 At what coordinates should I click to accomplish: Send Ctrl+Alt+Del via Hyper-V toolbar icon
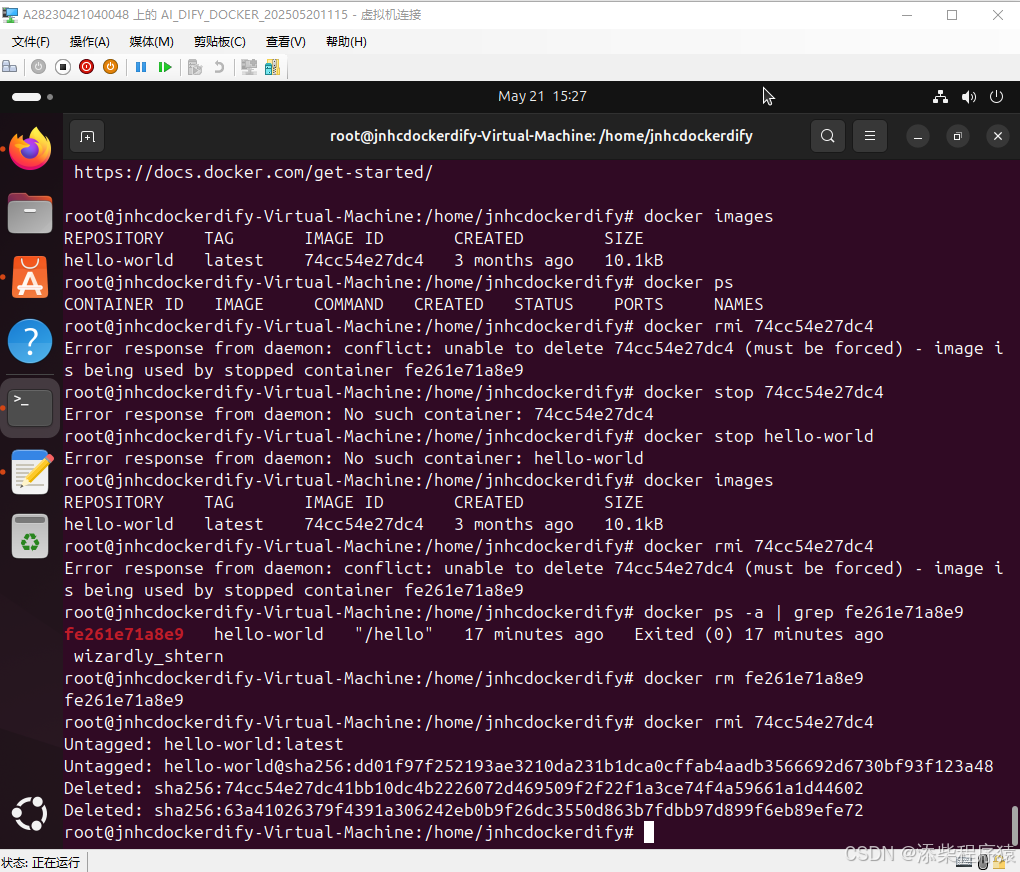click(x=10, y=67)
